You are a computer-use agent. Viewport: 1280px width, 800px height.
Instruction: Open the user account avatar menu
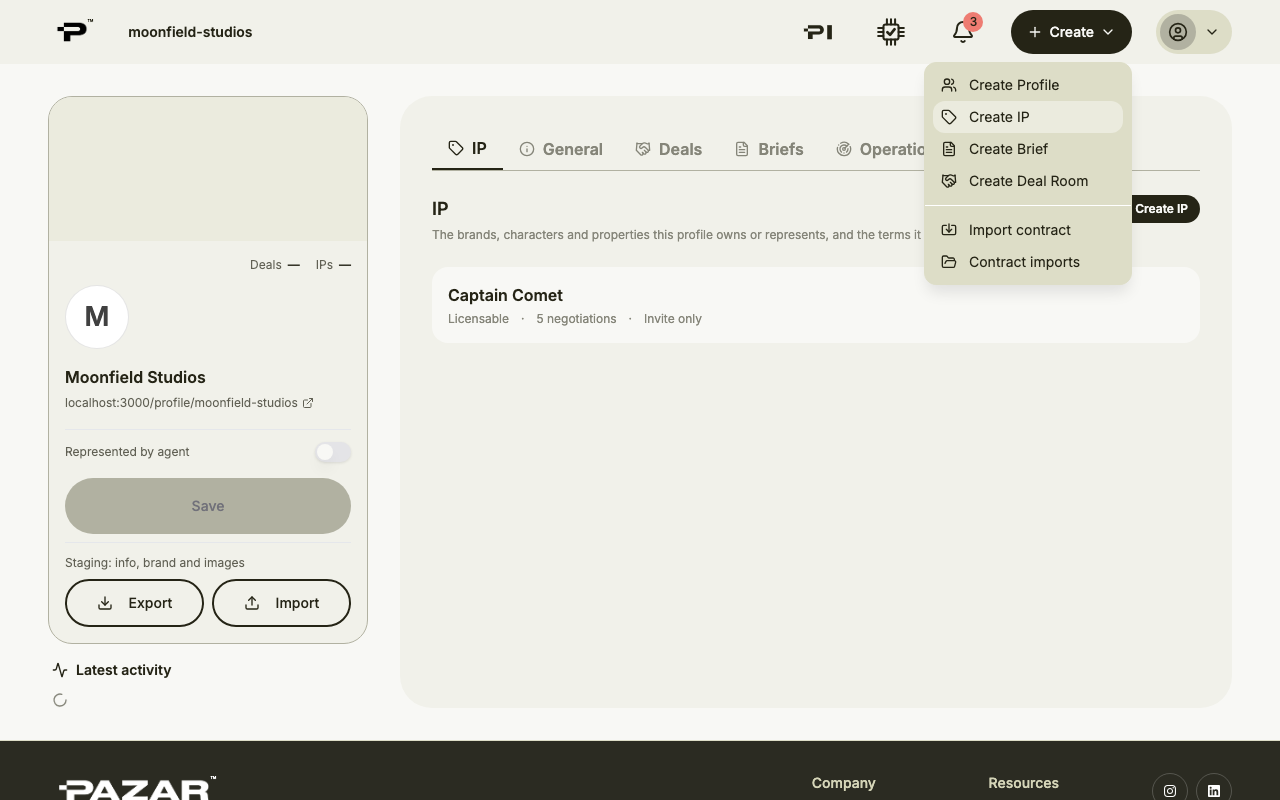pos(1194,32)
